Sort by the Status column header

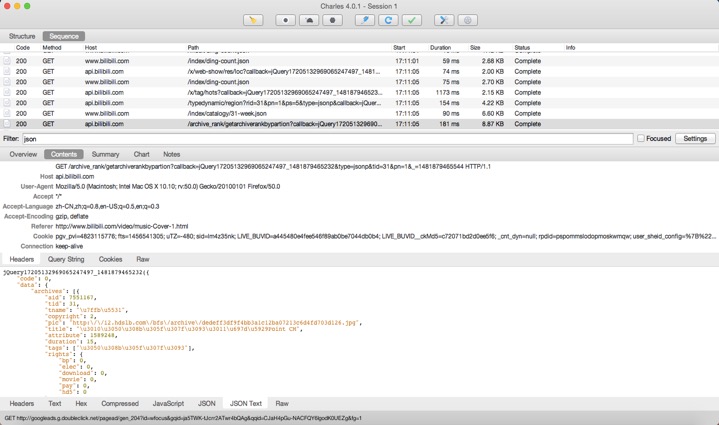click(522, 48)
